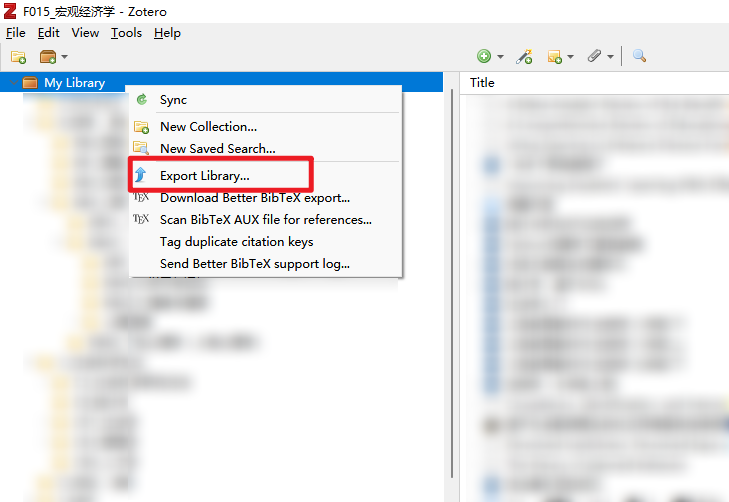This screenshot has height=502, width=729.
Task: Select My Library in the collection tree
Action: pos(221,83)
